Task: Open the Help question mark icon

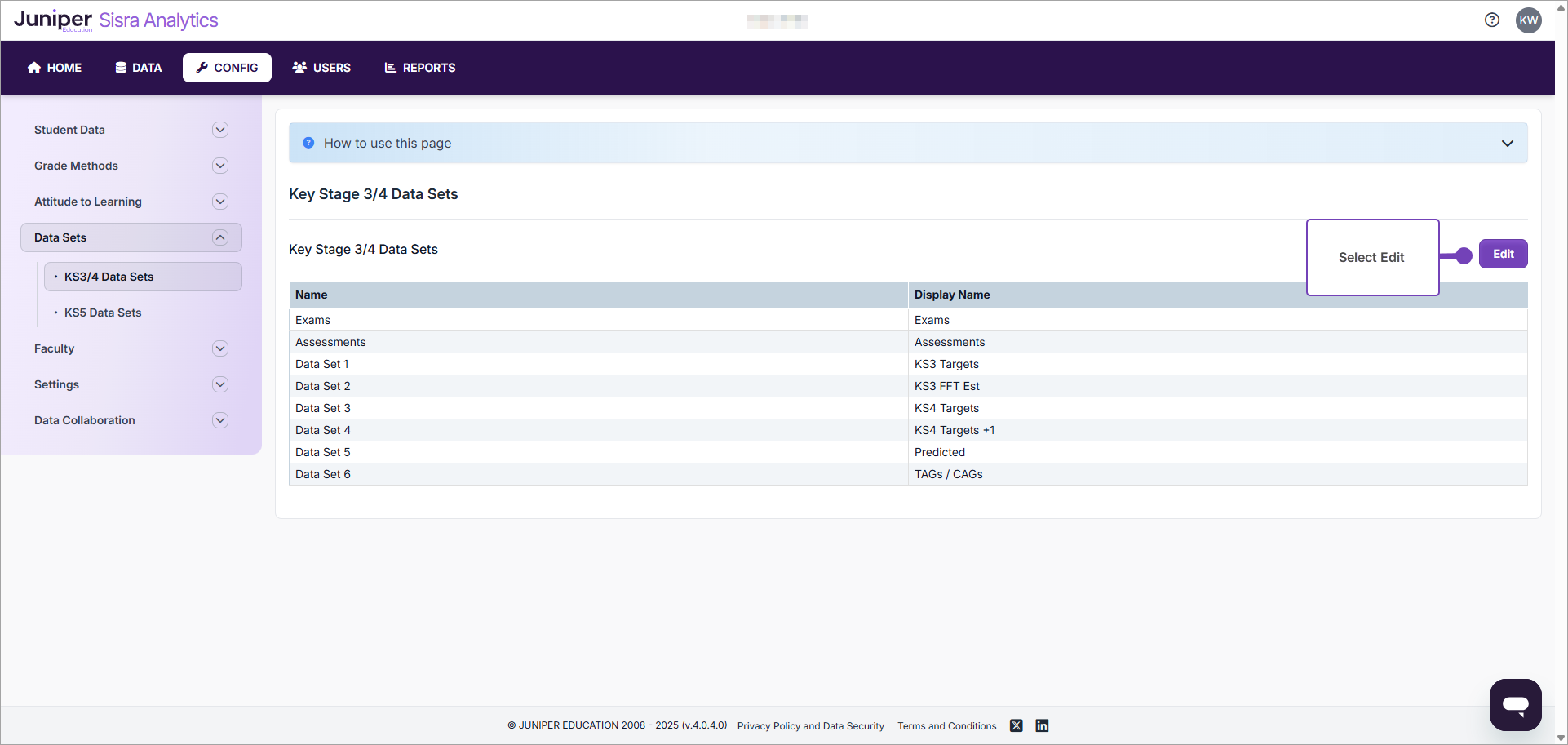Action: pos(1492,20)
